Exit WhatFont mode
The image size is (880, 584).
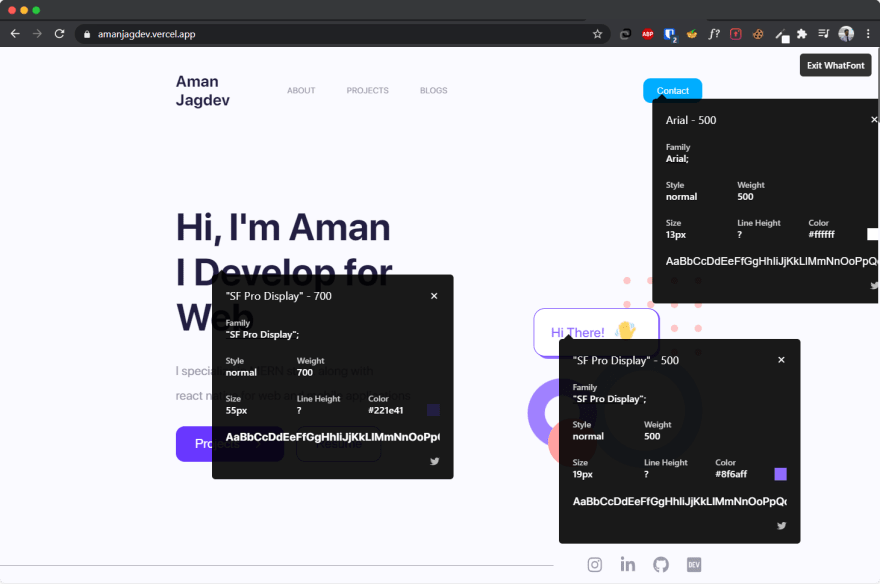tap(835, 65)
